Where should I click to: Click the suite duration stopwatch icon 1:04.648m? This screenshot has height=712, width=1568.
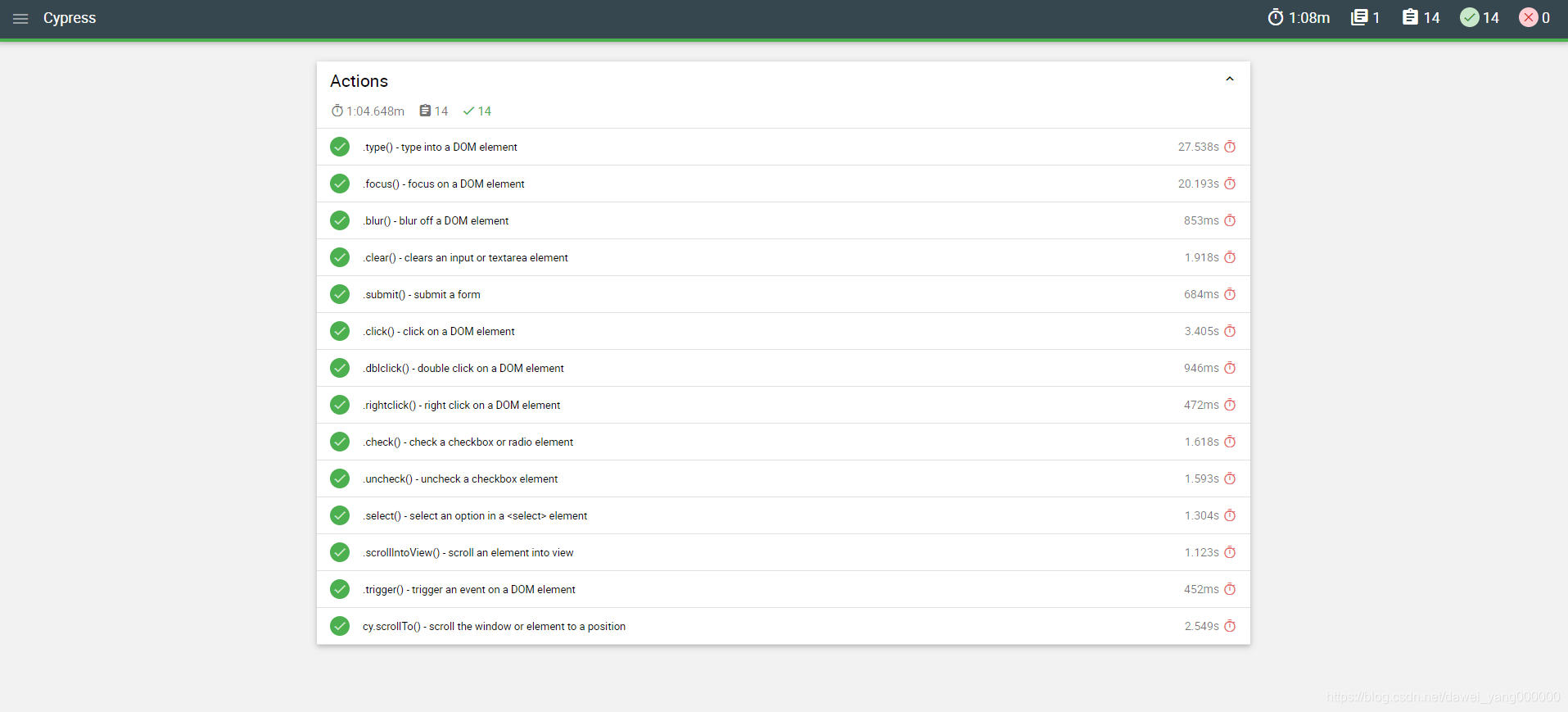[x=337, y=111]
